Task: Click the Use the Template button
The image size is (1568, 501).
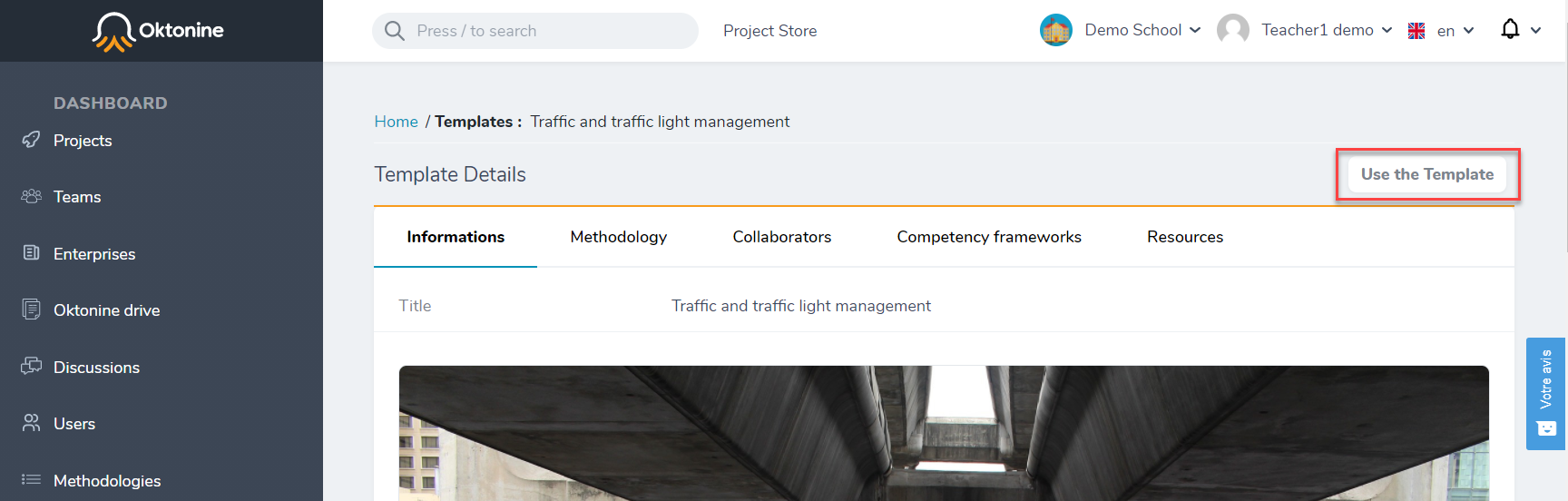Action: pos(1427,174)
